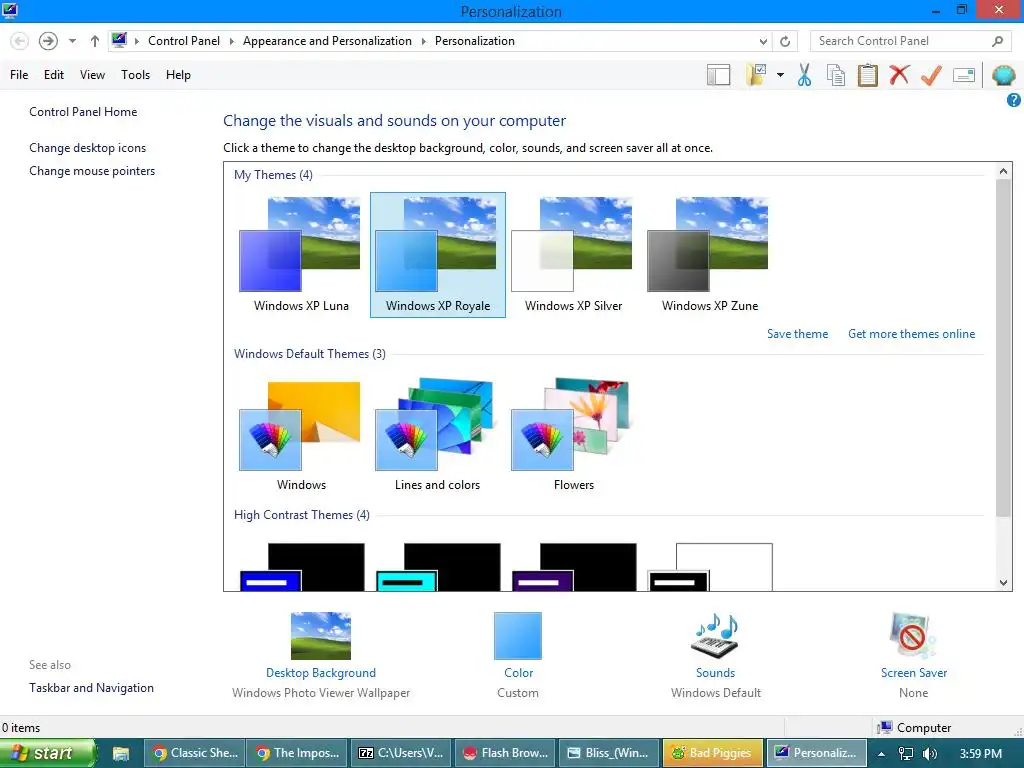Expand chevron after Control Panel breadcrumb

(x=231, y=41)
